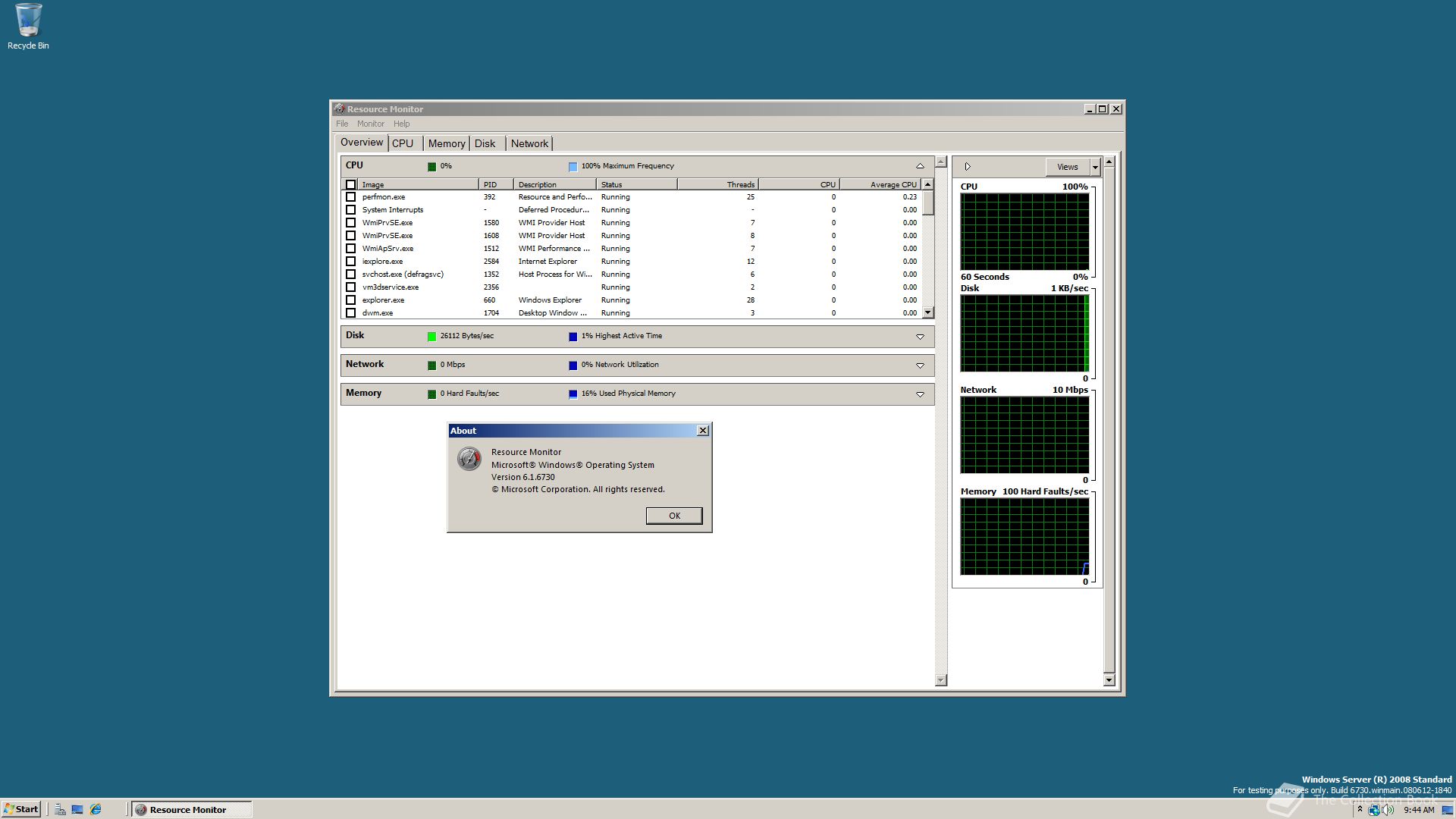The height and width of the screenshot is (819, 1456).
Task: Click the CPU usage graph
Action: [1025, 231]
